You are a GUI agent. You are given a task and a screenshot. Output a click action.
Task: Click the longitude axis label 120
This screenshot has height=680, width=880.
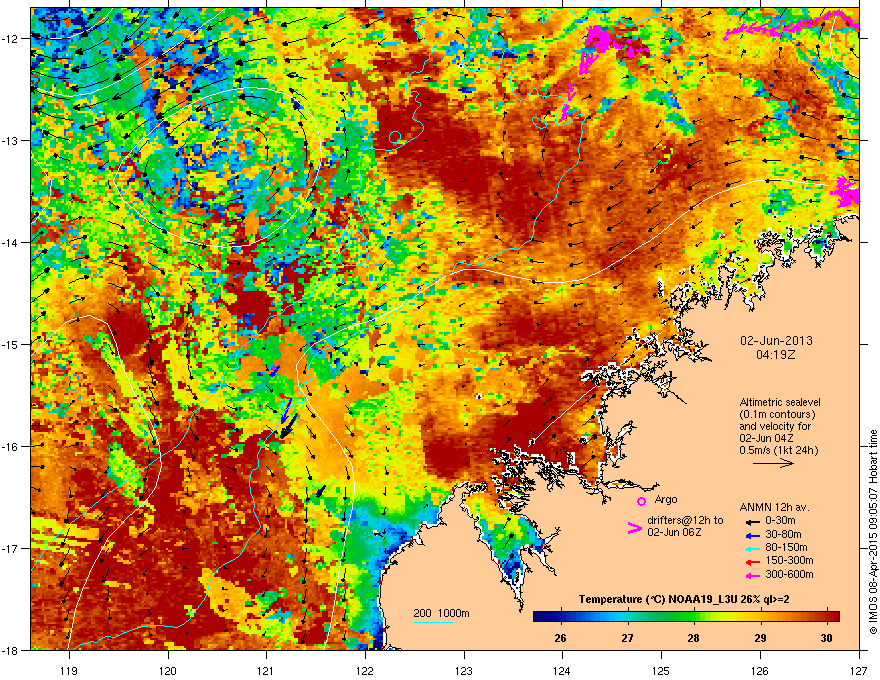click(168, 670)
